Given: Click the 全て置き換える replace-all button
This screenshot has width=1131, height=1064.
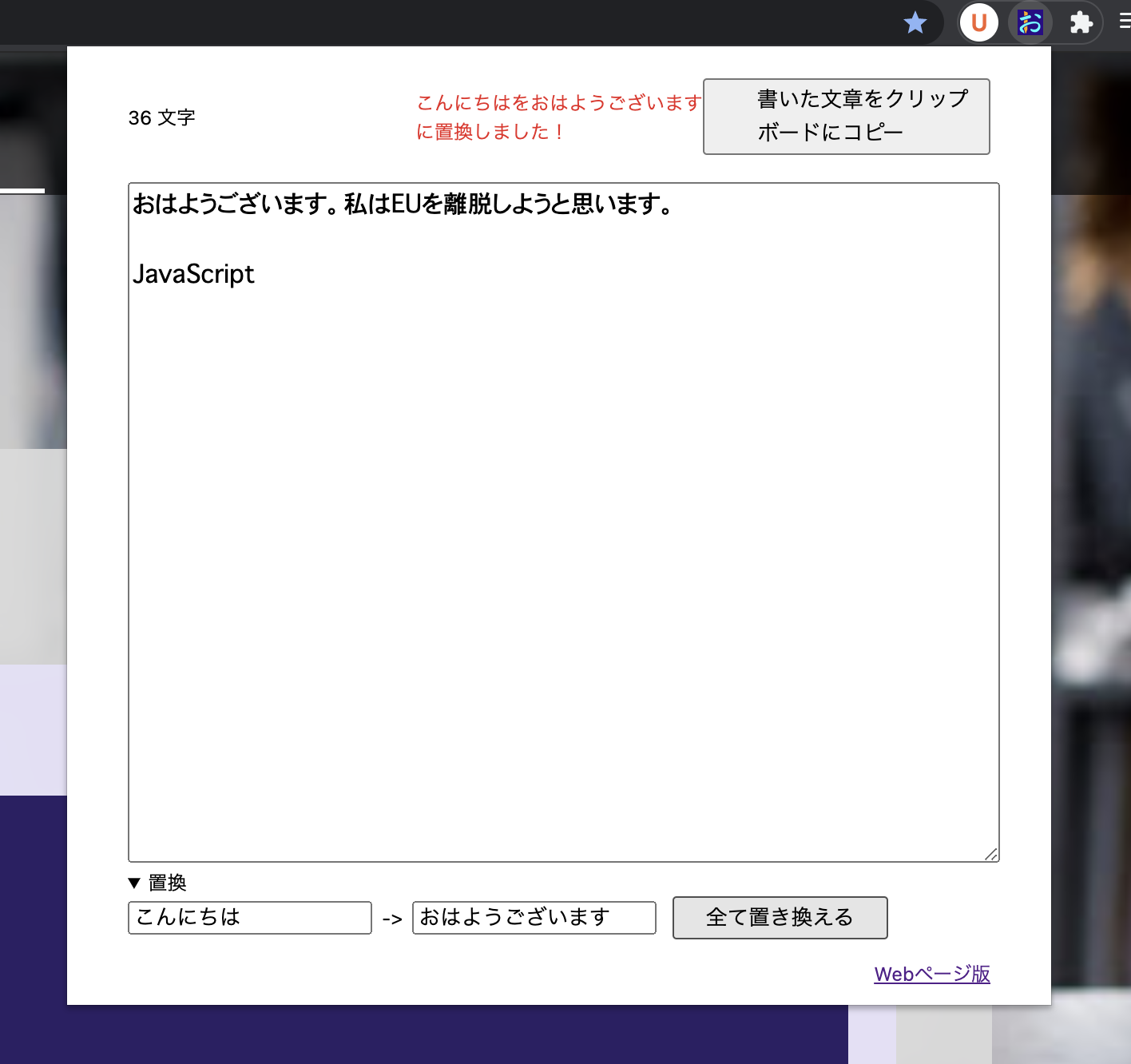Looking at the screenshot, I should pyautogui.click(x=780, y=918).
